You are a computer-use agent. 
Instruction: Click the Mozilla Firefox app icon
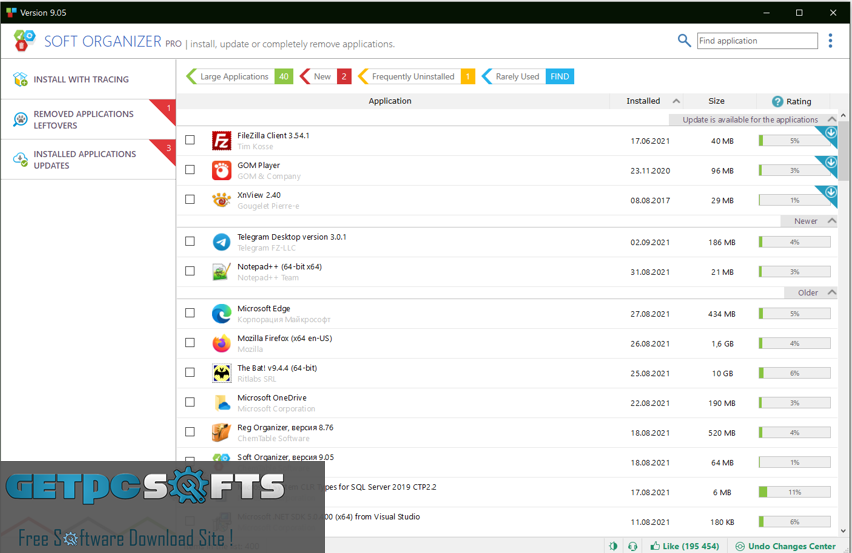(222, 343)
